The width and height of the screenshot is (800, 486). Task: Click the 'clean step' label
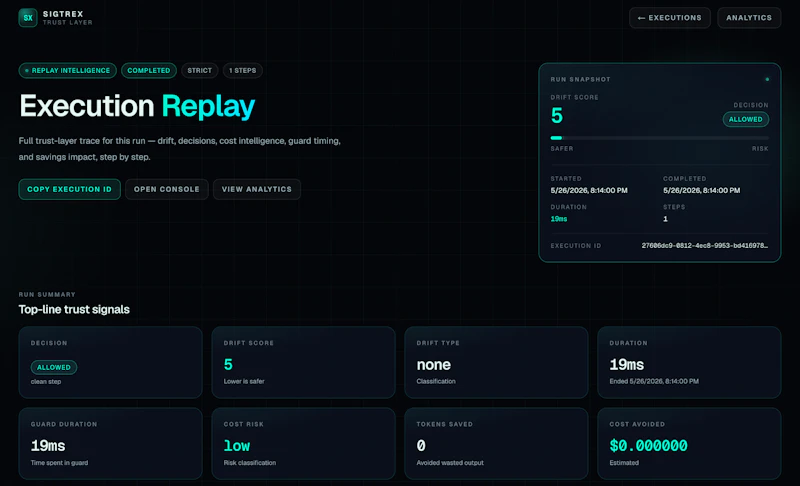tap(46, 381)
